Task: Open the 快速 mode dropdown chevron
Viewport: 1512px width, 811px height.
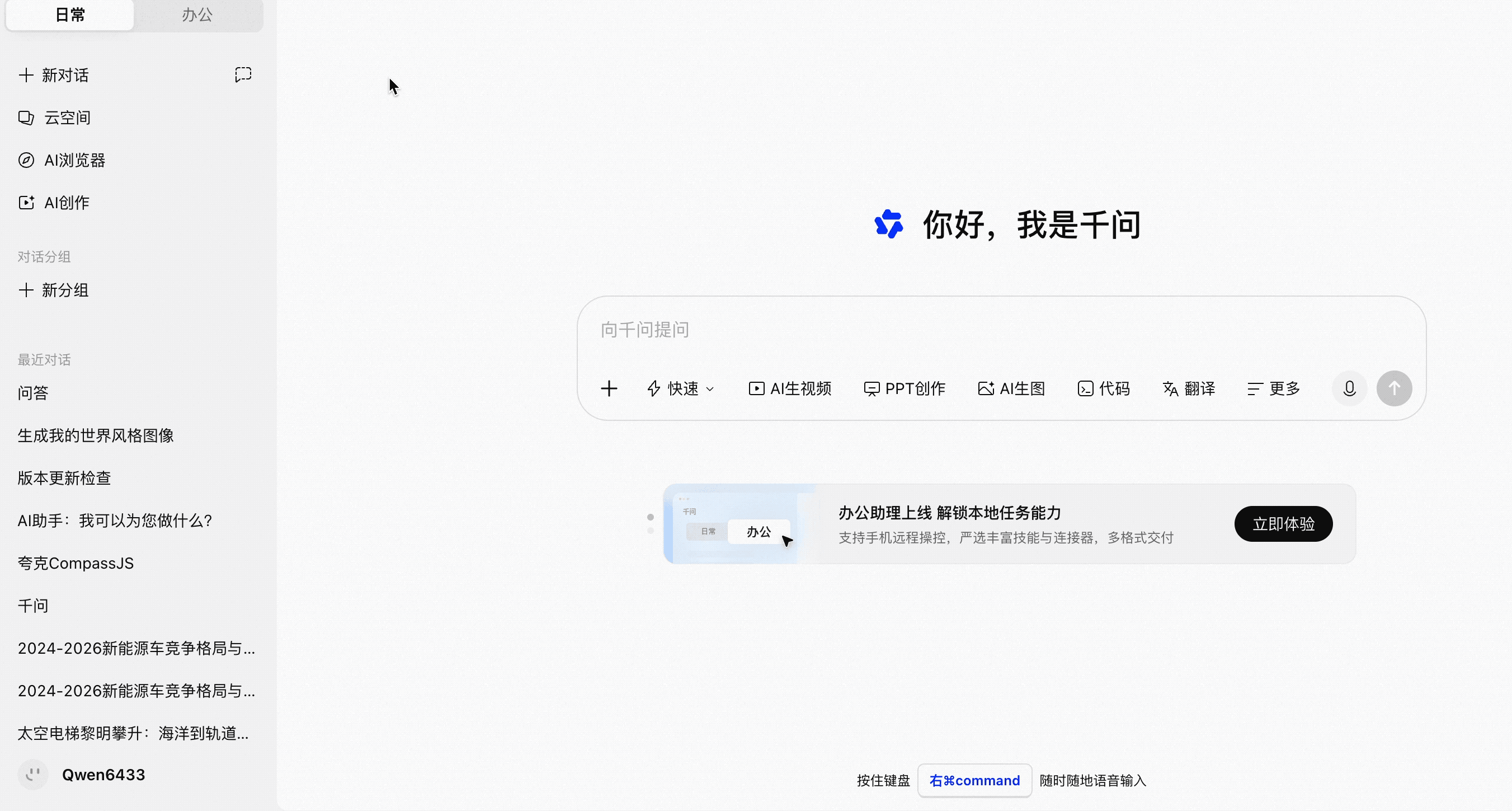Action: (x=710, y=390)
